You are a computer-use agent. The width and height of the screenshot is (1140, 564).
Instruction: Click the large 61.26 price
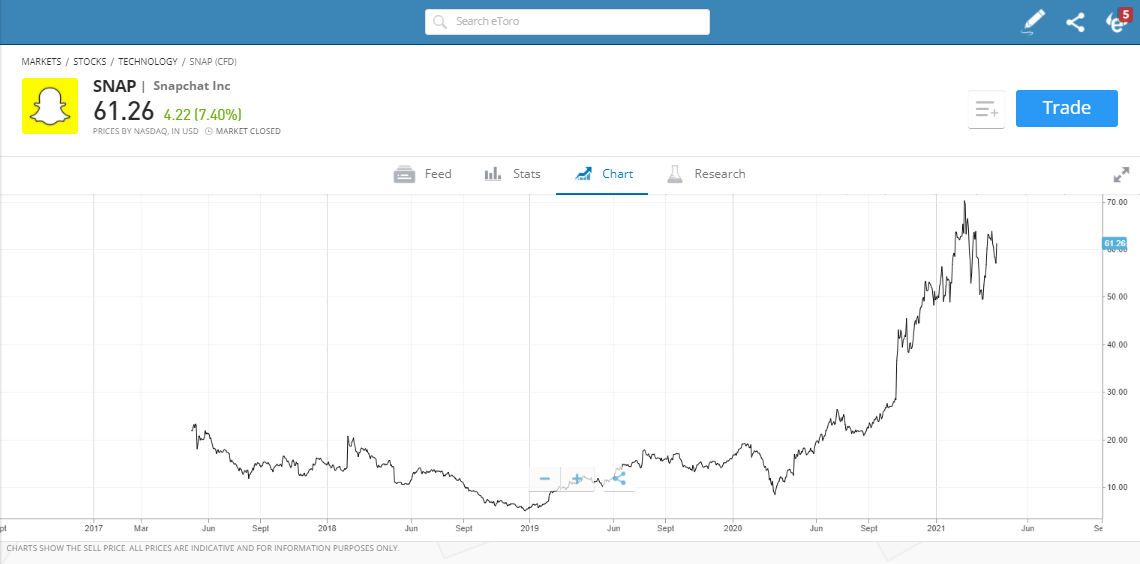point(124,111)
